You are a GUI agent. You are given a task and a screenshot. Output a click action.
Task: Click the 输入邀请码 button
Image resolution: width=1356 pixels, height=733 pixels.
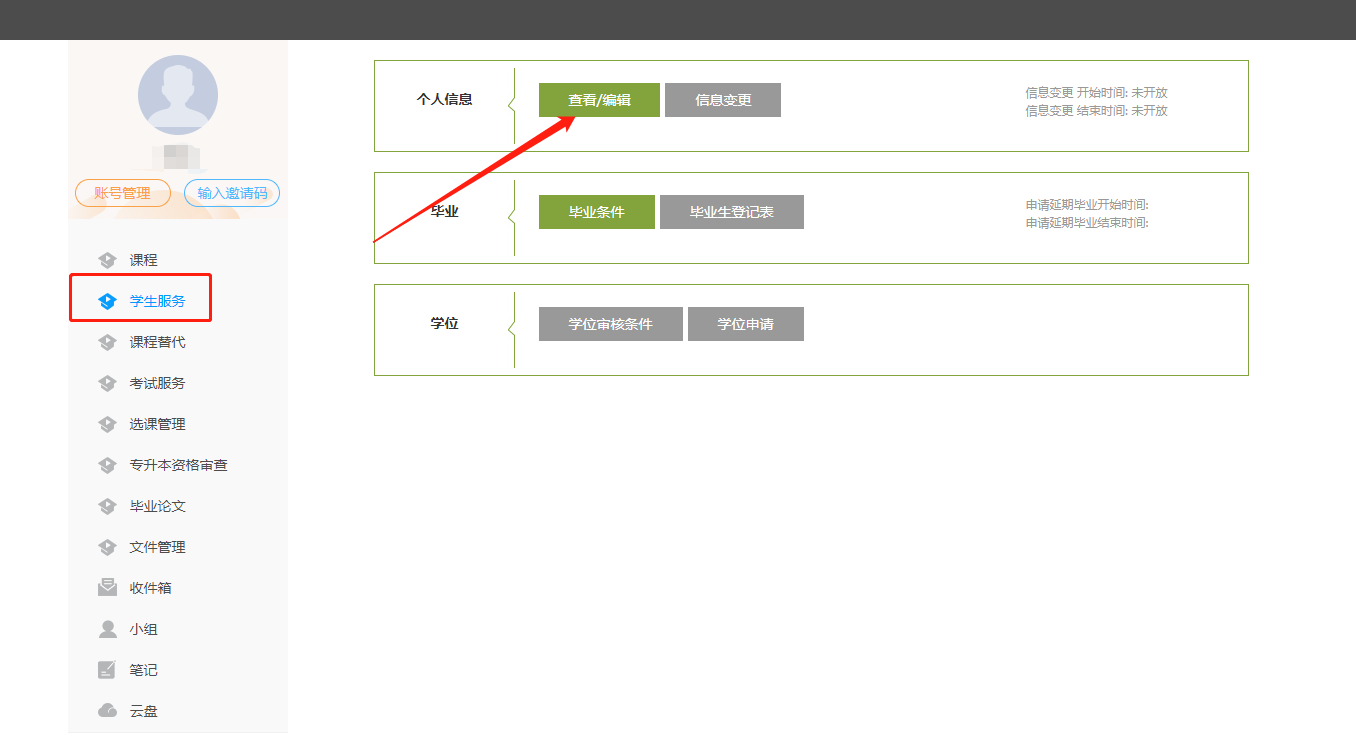pos(232,193)
